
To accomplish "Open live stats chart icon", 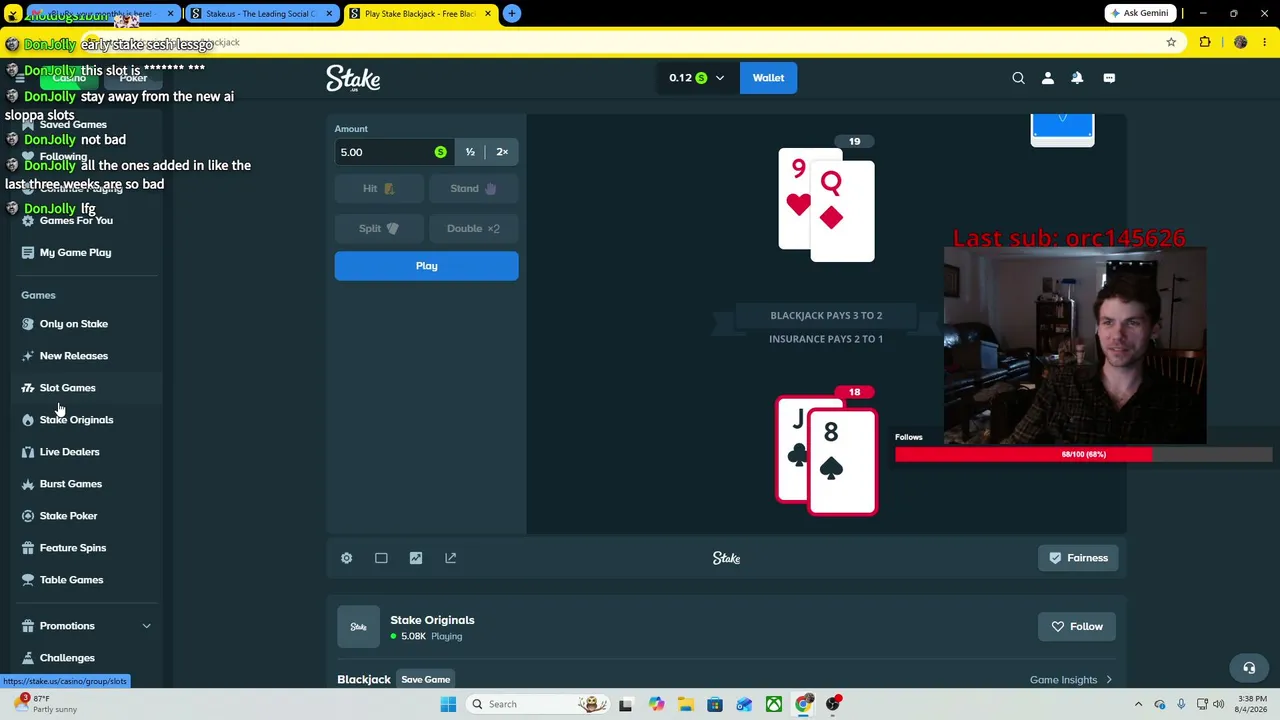I will coord(416,558).
